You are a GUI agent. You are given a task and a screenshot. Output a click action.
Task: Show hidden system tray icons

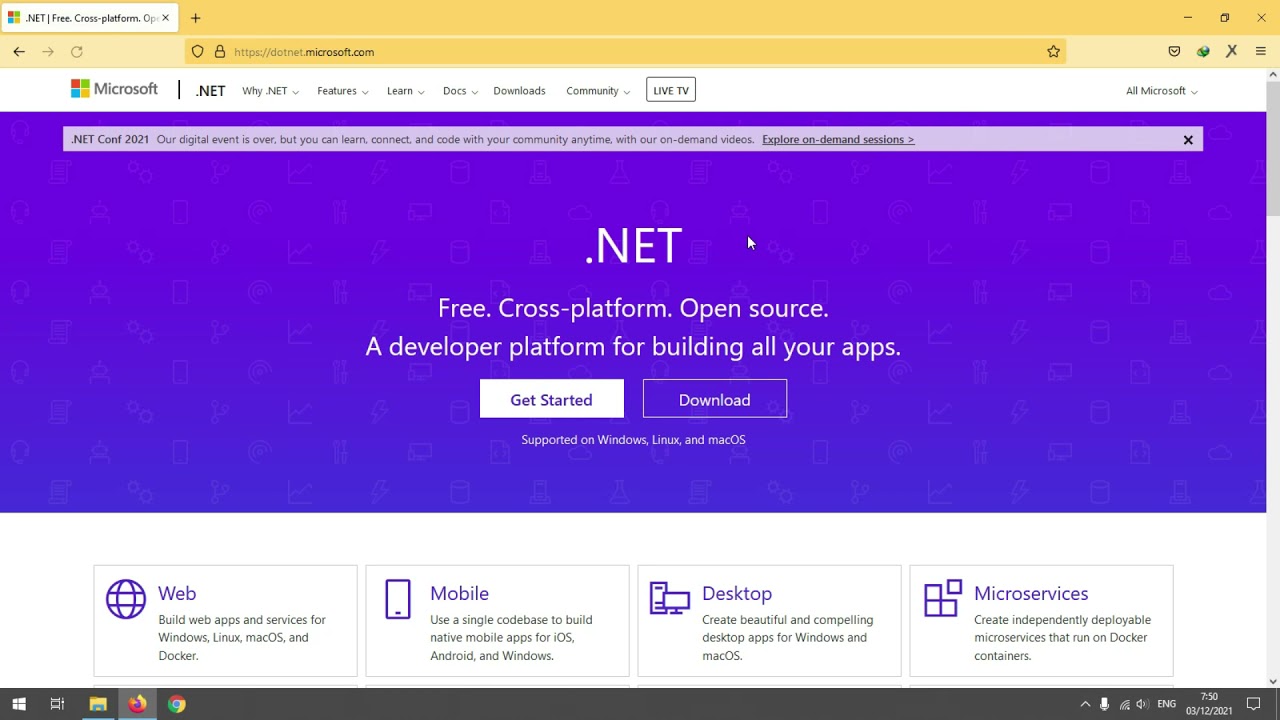1085,704
